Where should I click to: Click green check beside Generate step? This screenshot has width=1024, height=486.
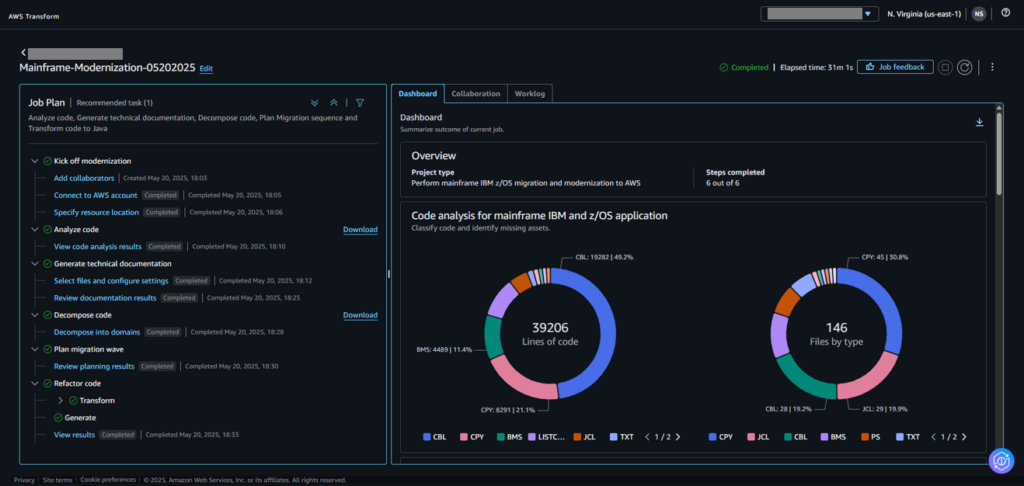pos(58,417)
